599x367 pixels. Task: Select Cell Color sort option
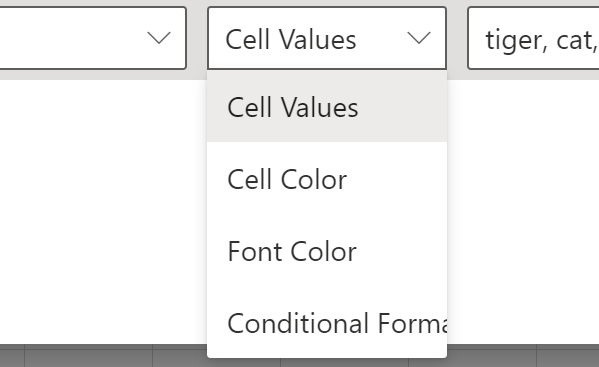point(327,179)
